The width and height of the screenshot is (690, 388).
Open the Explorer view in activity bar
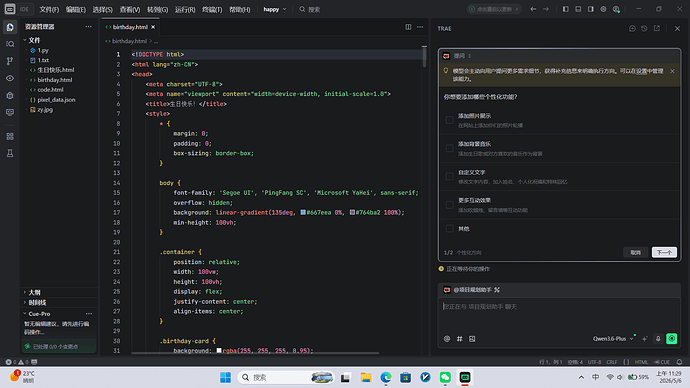point(10,27)
